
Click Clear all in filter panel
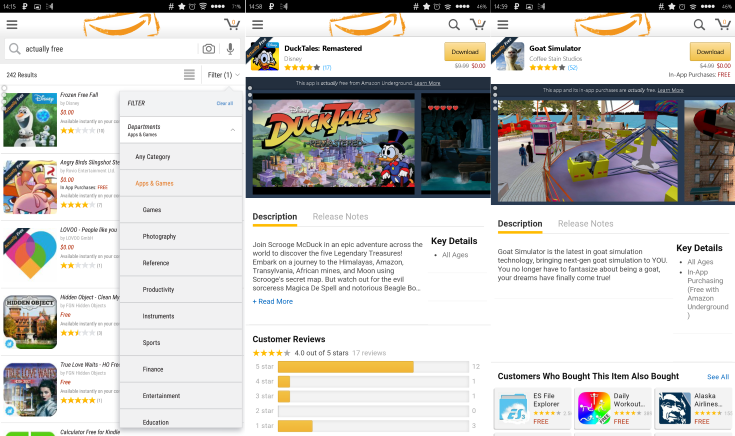tap(225, 103)
